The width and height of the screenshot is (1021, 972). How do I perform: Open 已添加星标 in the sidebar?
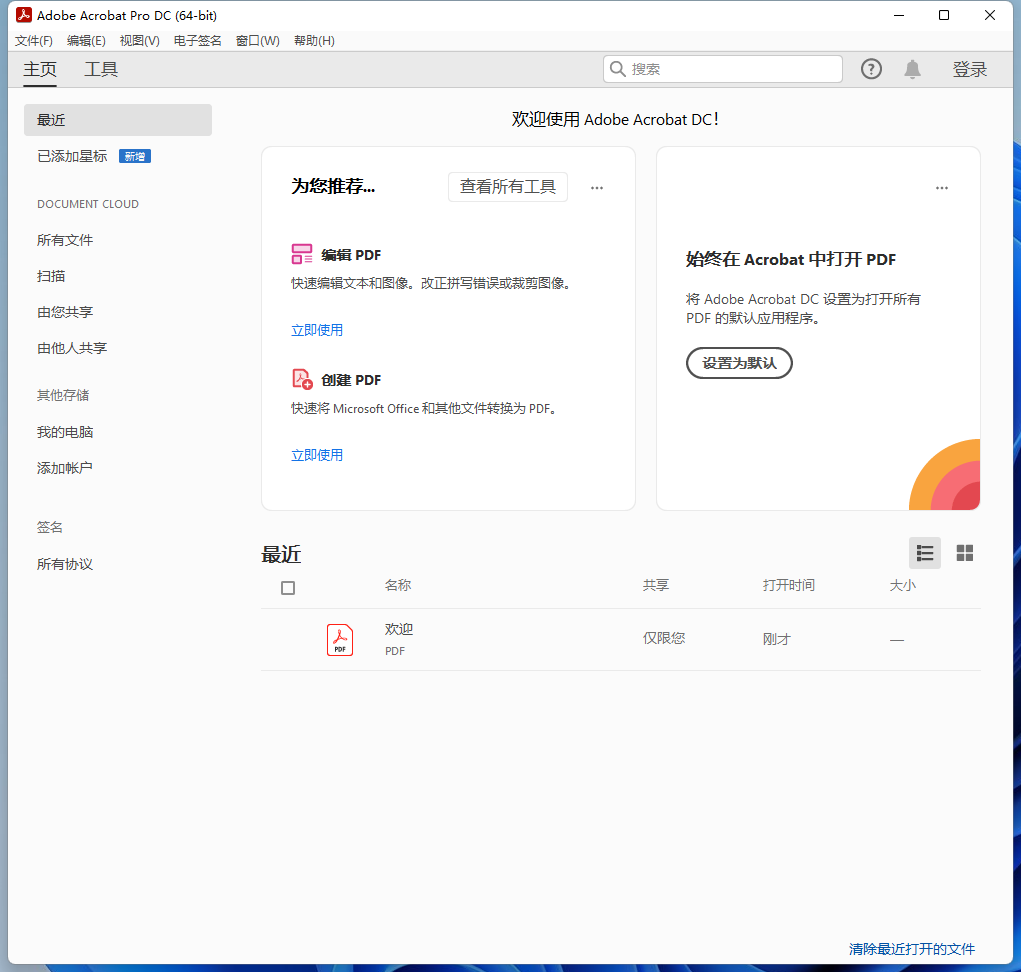(x=72, y=156)
